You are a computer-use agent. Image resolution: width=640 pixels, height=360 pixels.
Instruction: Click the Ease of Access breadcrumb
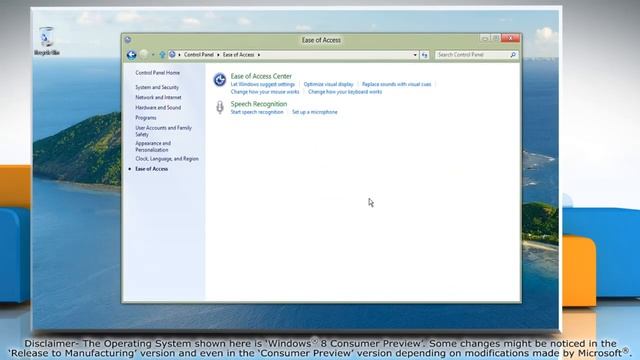(x=238, y=55)
